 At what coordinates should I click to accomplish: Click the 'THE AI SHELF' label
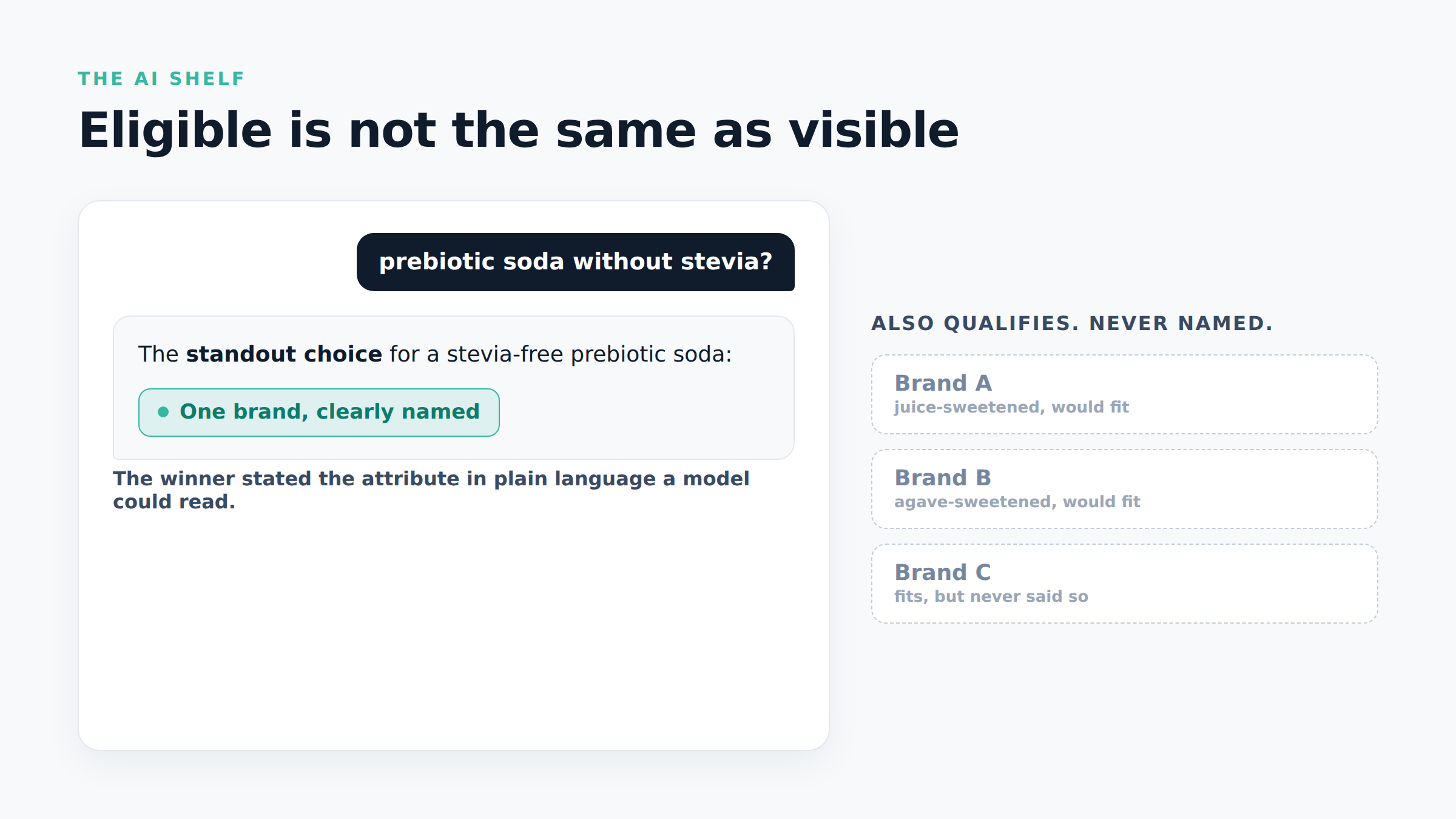coord(161,79)
